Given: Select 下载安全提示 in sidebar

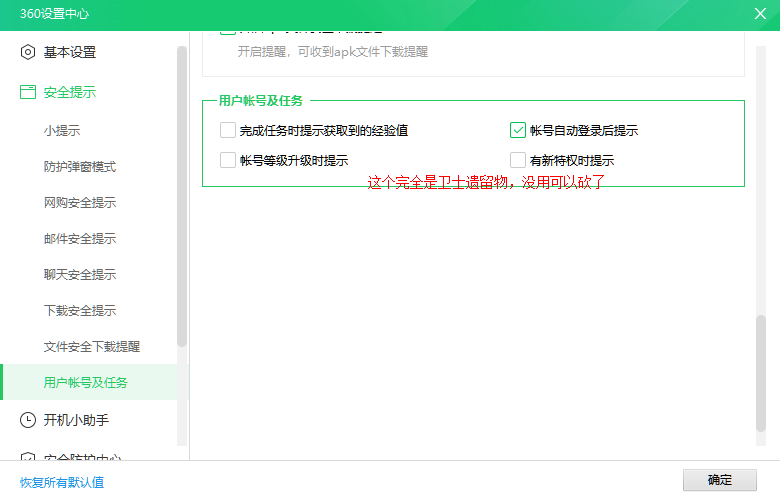Looking at the screenshot, I should [x=80, y=310].
